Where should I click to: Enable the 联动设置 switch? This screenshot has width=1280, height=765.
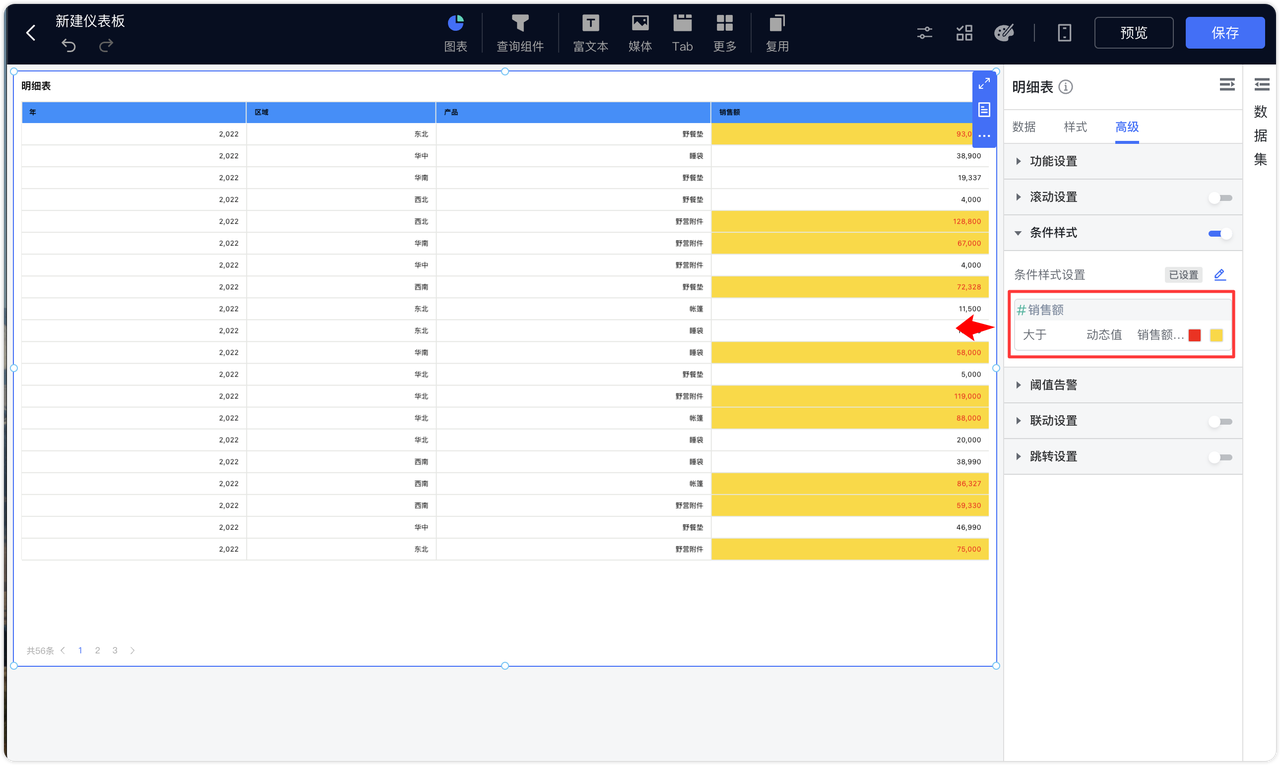pyautogui.click(x=1220, y=422)
